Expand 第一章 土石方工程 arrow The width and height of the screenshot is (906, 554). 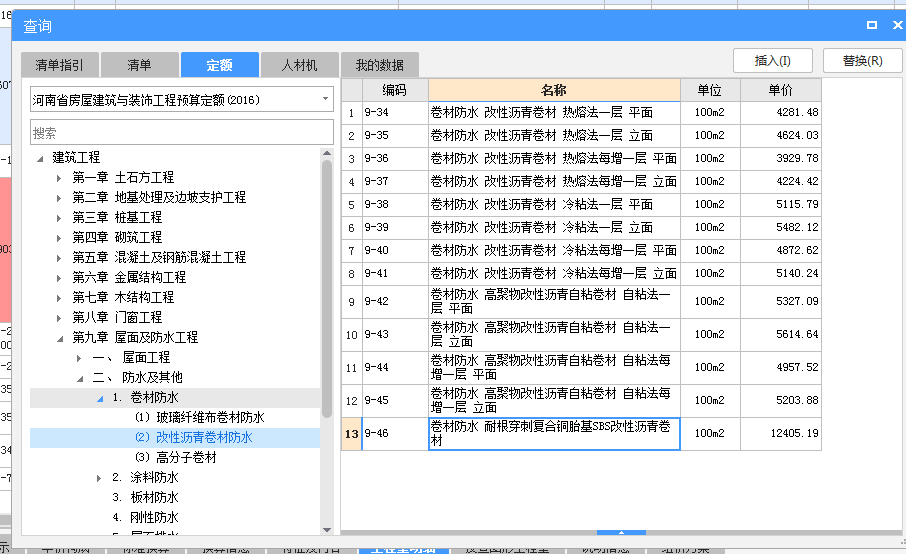(59, 178)
